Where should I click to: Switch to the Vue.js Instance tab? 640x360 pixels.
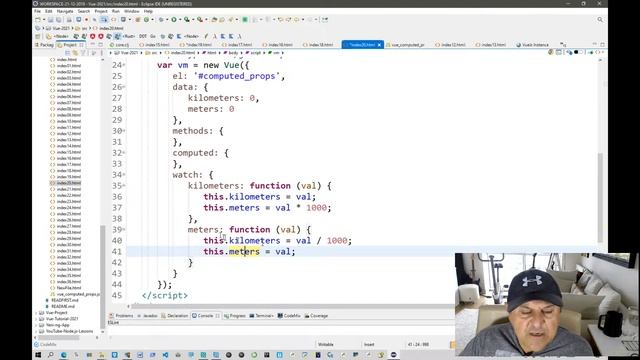click(x=533, y=45)
